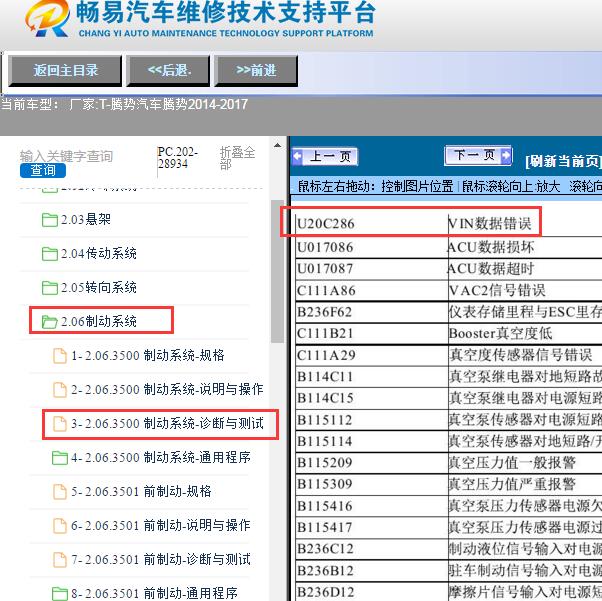
Task: Expand 4-2.06.3500 制动系统-通用程序 folder
Action: pyautogui.click(x=161, y=457)
